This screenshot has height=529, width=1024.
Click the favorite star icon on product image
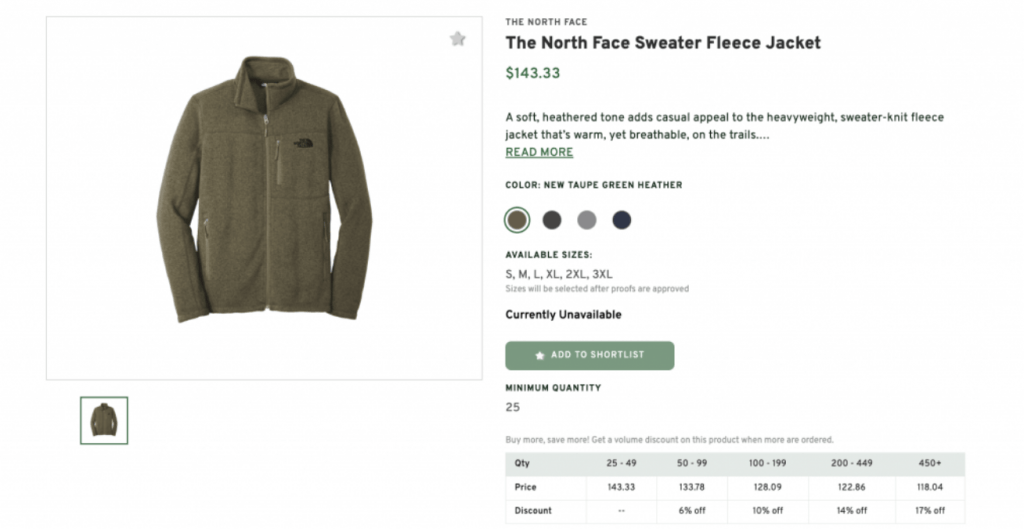(458, 39)
